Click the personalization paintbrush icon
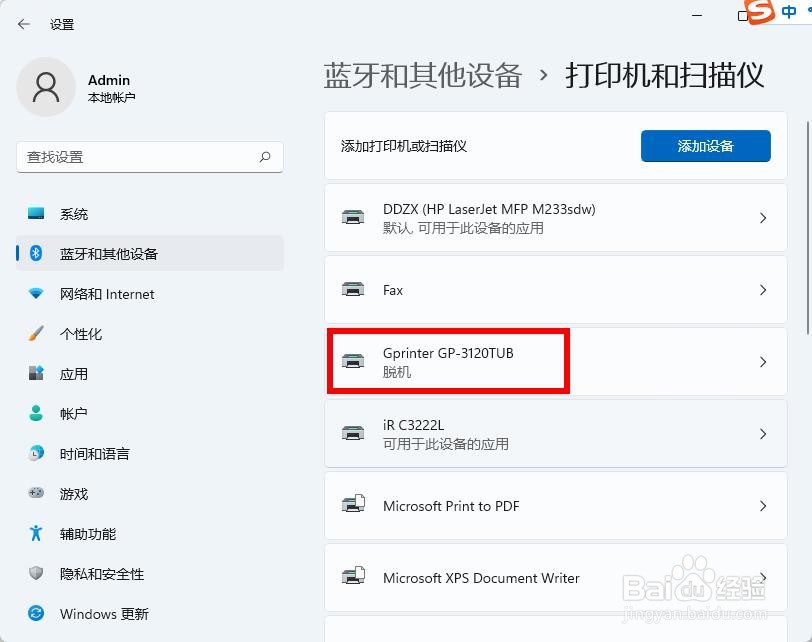812x642 pixels. point(36,333)
